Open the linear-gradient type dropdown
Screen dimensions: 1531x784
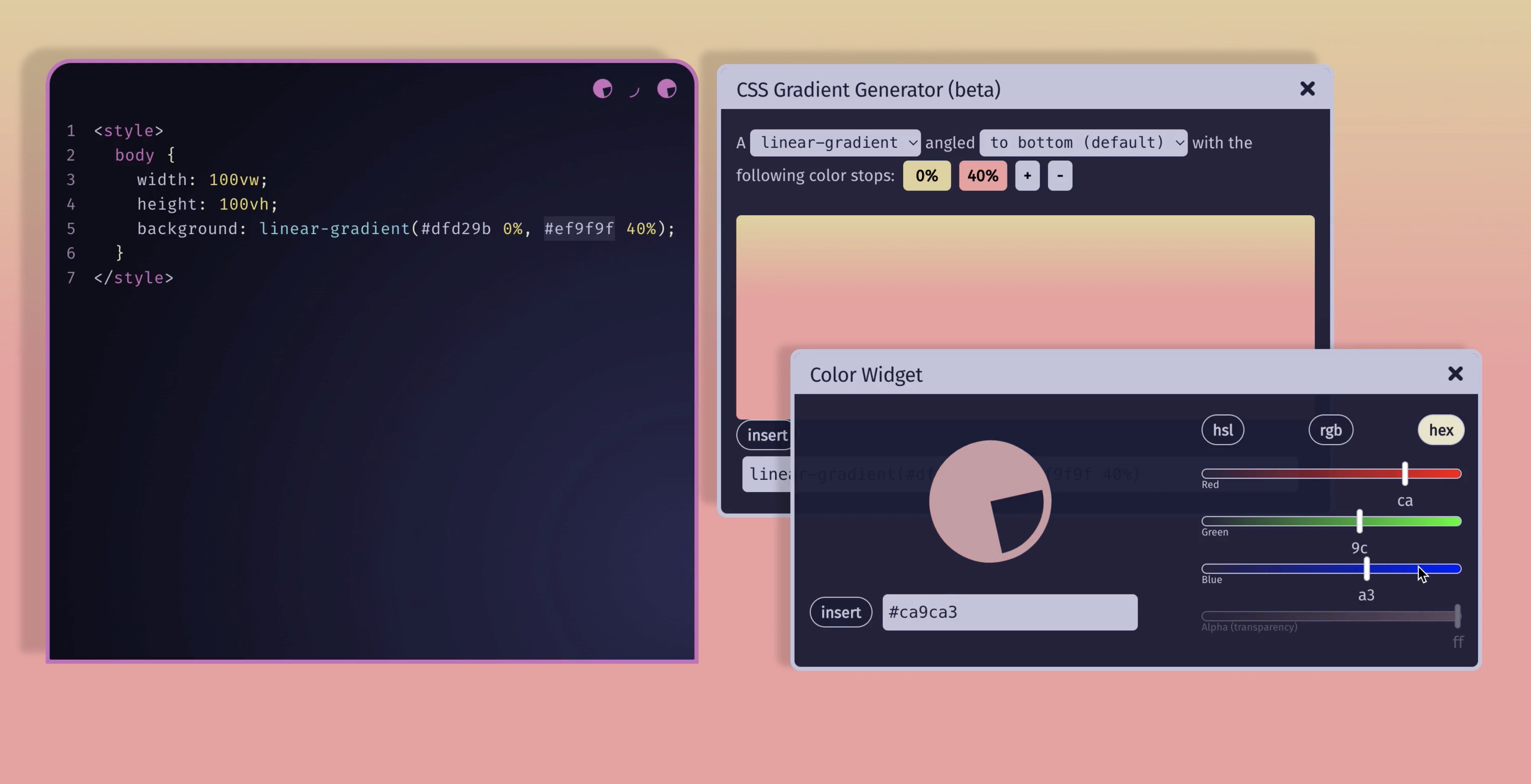tap(835, 143)
